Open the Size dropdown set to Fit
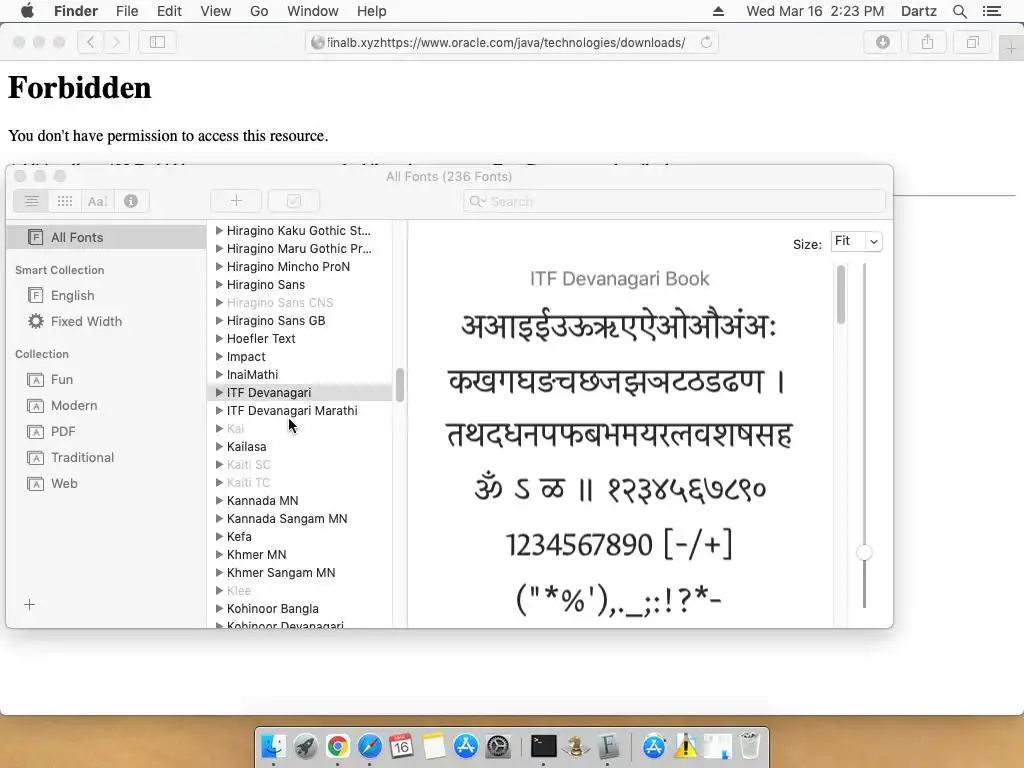Screen dimensions: 1024x768 [x=856, y=242]
